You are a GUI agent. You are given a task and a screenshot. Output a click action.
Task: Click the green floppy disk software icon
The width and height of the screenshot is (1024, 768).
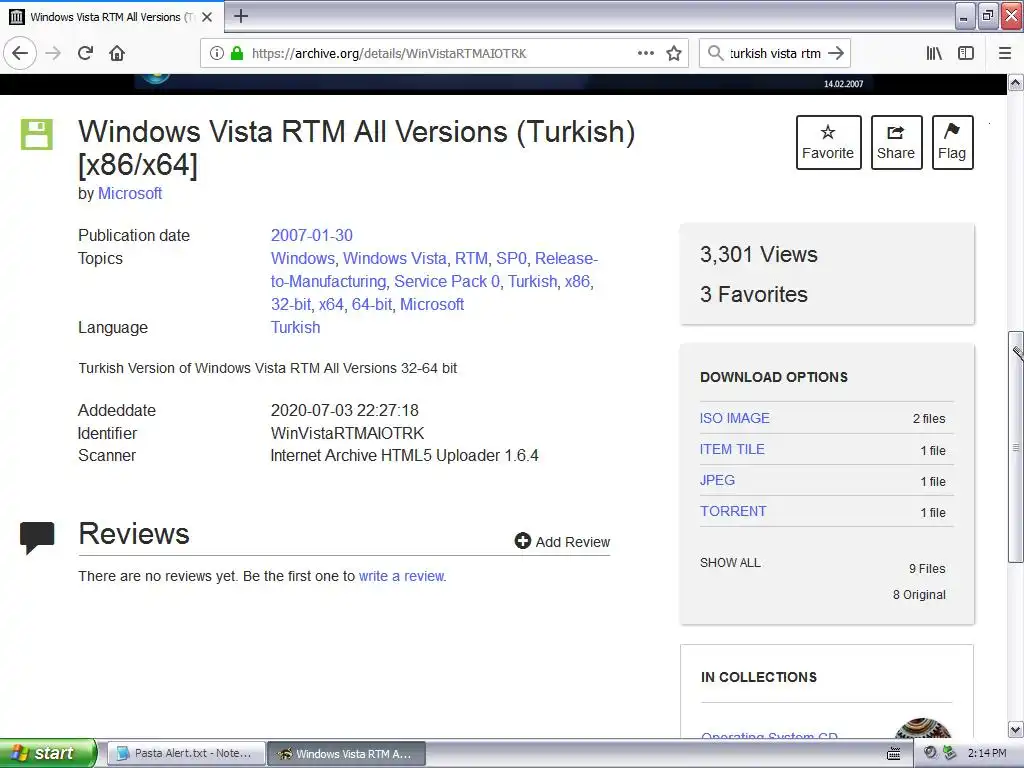tap(37, 135)
